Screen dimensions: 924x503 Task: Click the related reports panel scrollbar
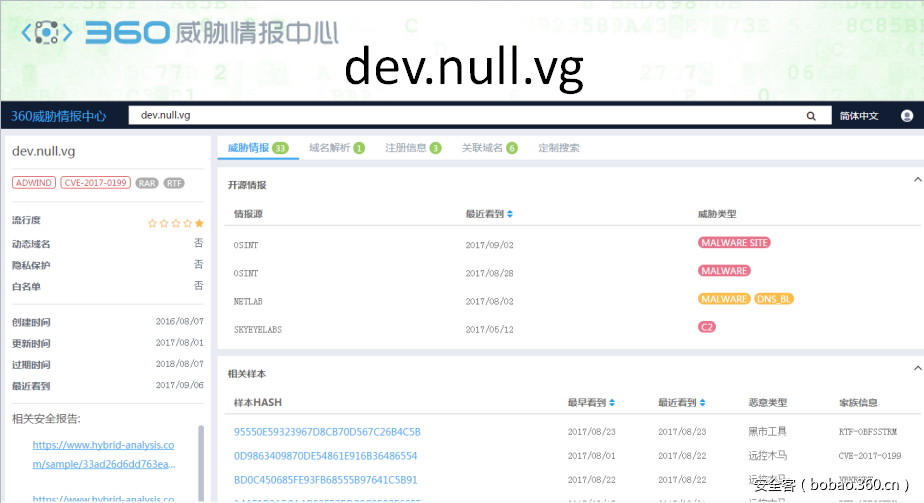click(201, 463)
